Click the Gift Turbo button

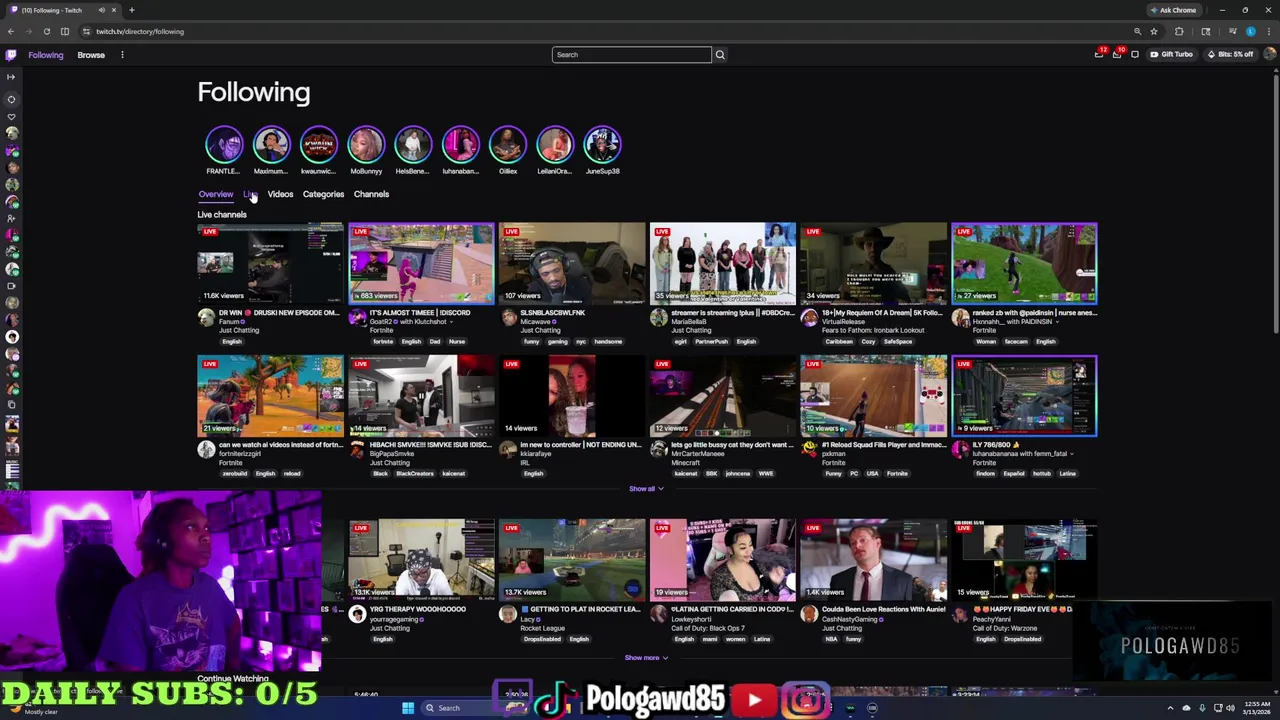coord(1170,54)
